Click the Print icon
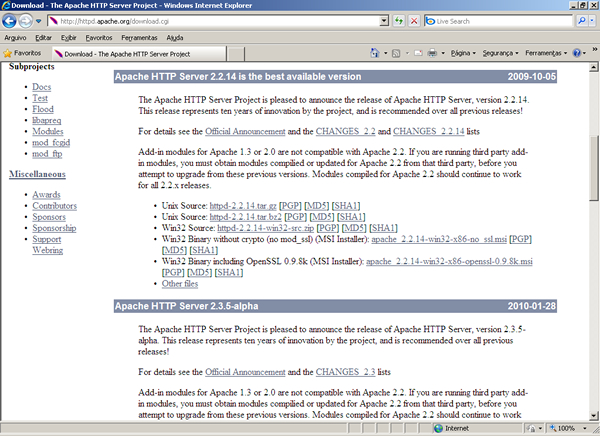The width and height of the screenshot is (600, 436). (432, 53)
